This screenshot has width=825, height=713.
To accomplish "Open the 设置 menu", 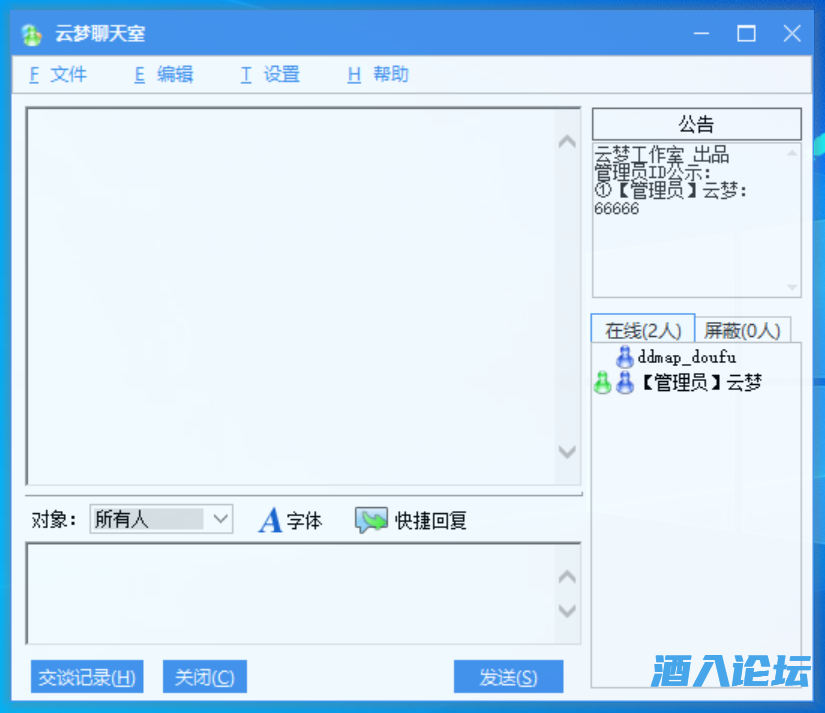I will [270, 75].
